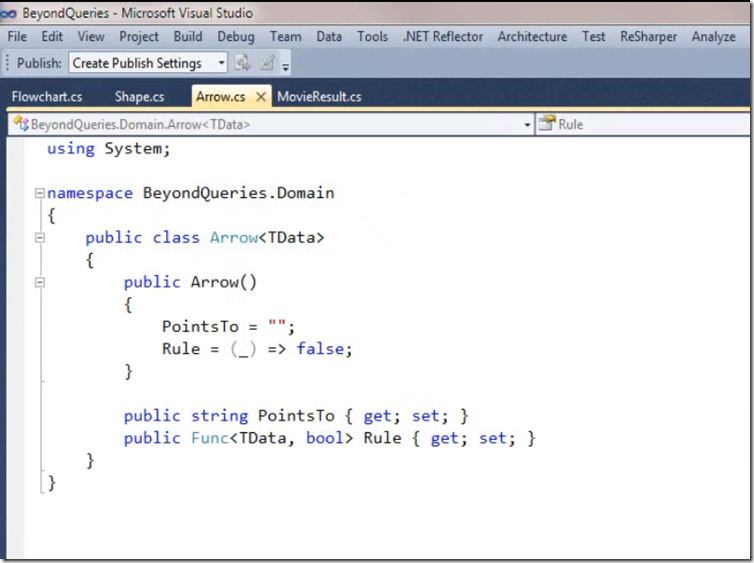Switch to the MovieResult.cs tab
The image size is (754, 563).
click(319, 97)
